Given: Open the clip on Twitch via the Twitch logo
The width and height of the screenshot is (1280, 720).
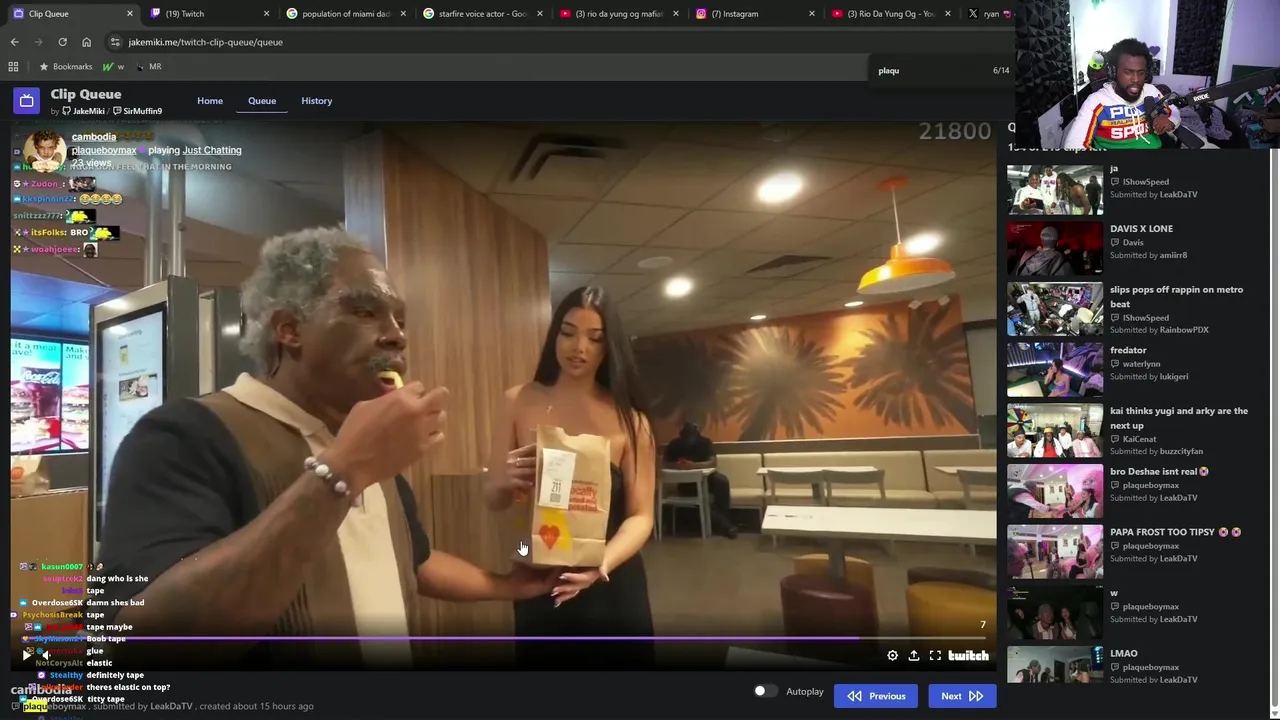Looking at the screenshot, I should (968, 656).
